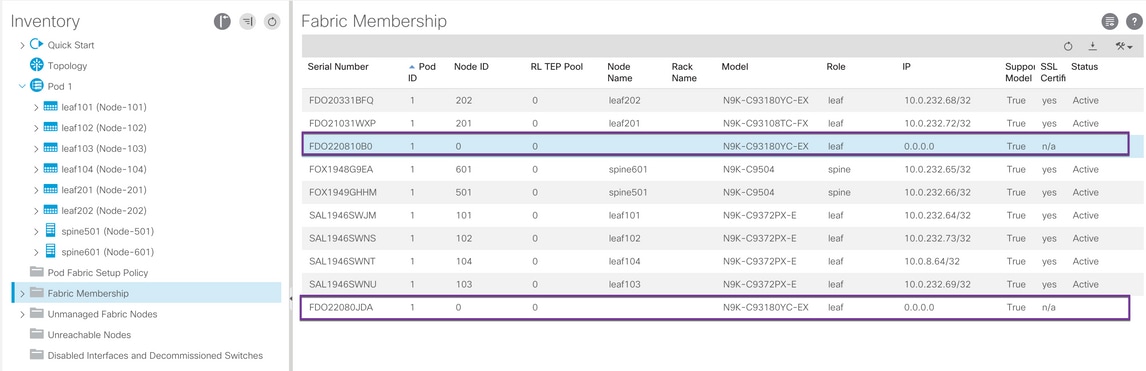
Task: Open the Topology view icon
Action: [37, 65]
